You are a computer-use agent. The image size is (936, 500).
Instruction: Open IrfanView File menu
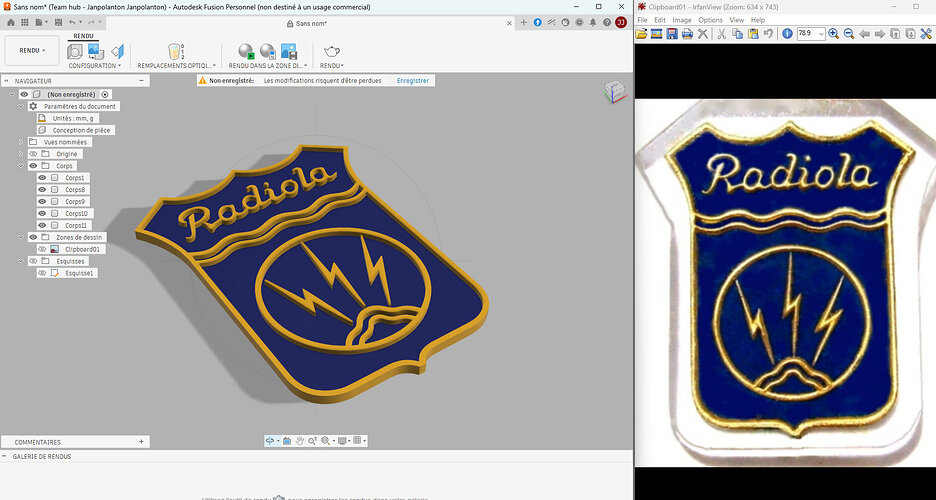(642, 20)
